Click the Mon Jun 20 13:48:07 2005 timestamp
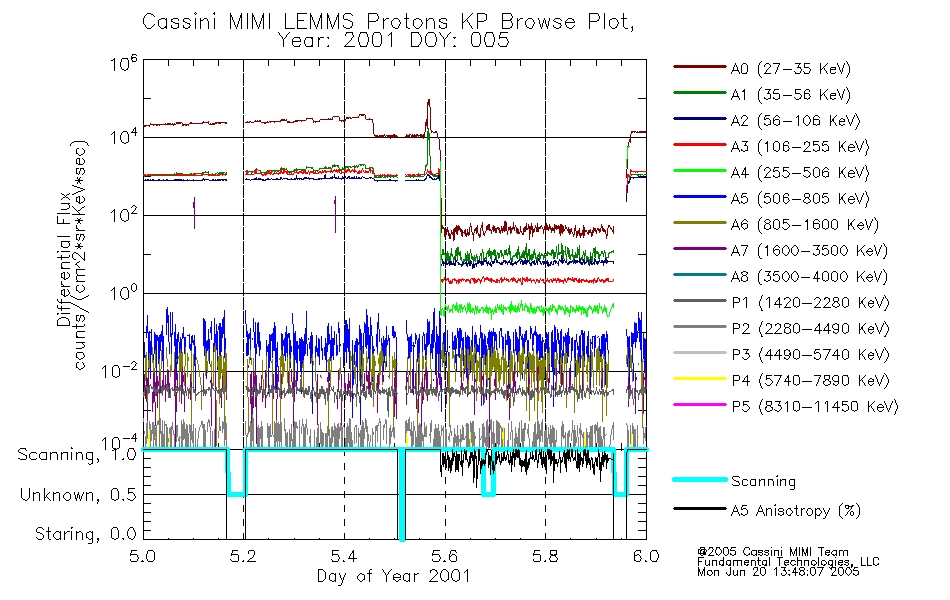Screen dimensions: 950x600 tap(778, 572)
